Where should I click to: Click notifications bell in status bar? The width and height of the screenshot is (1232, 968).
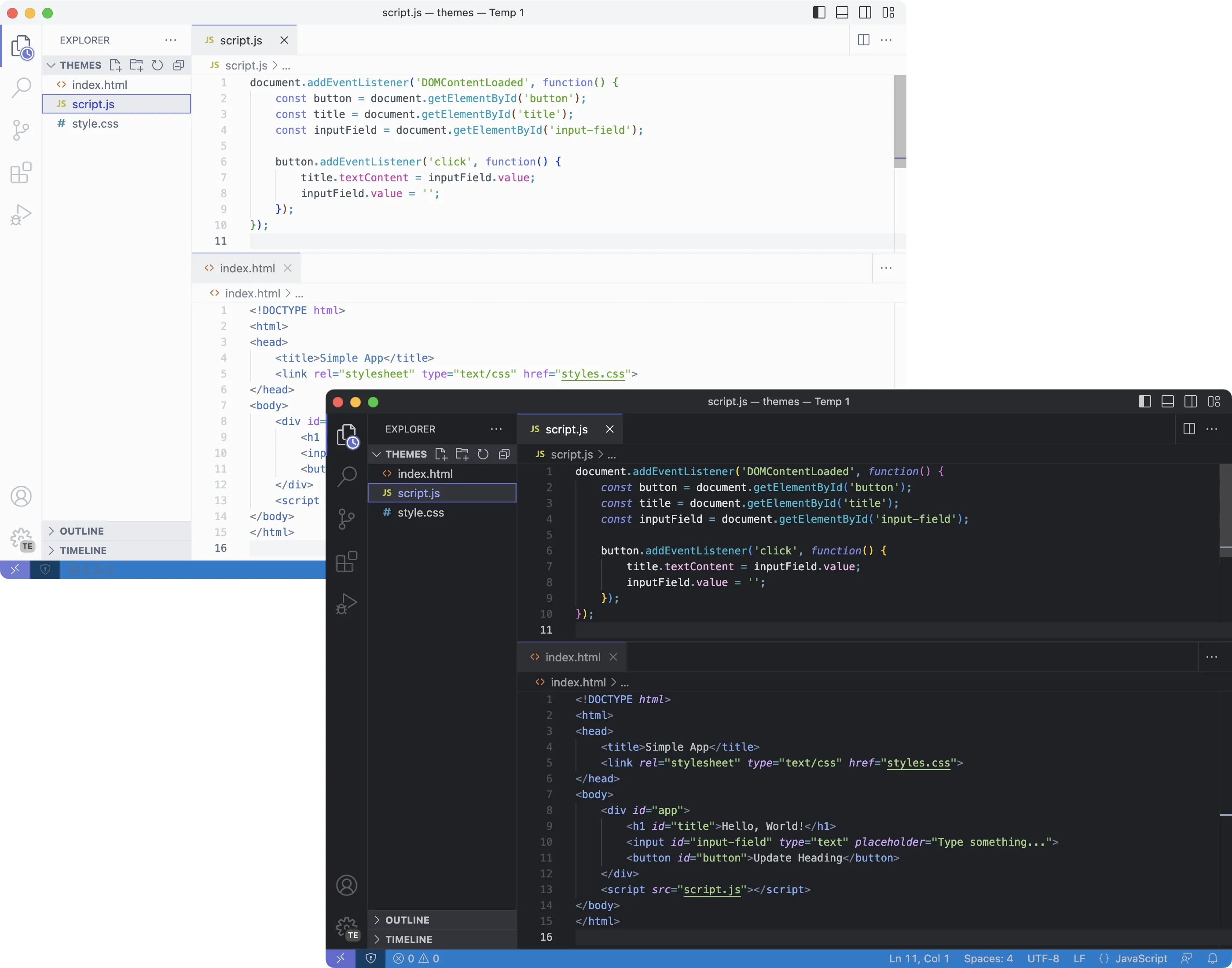[1212, 958]
